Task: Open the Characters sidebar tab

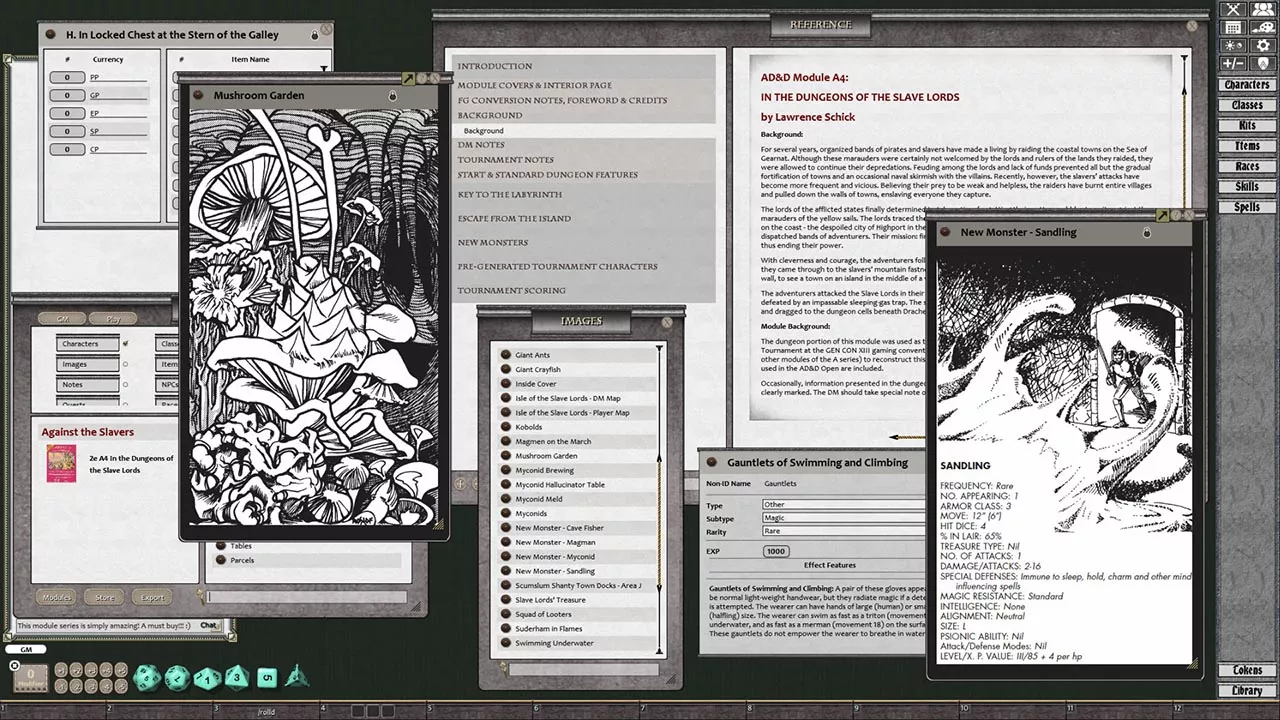Action: click(x=1247, y=85)
